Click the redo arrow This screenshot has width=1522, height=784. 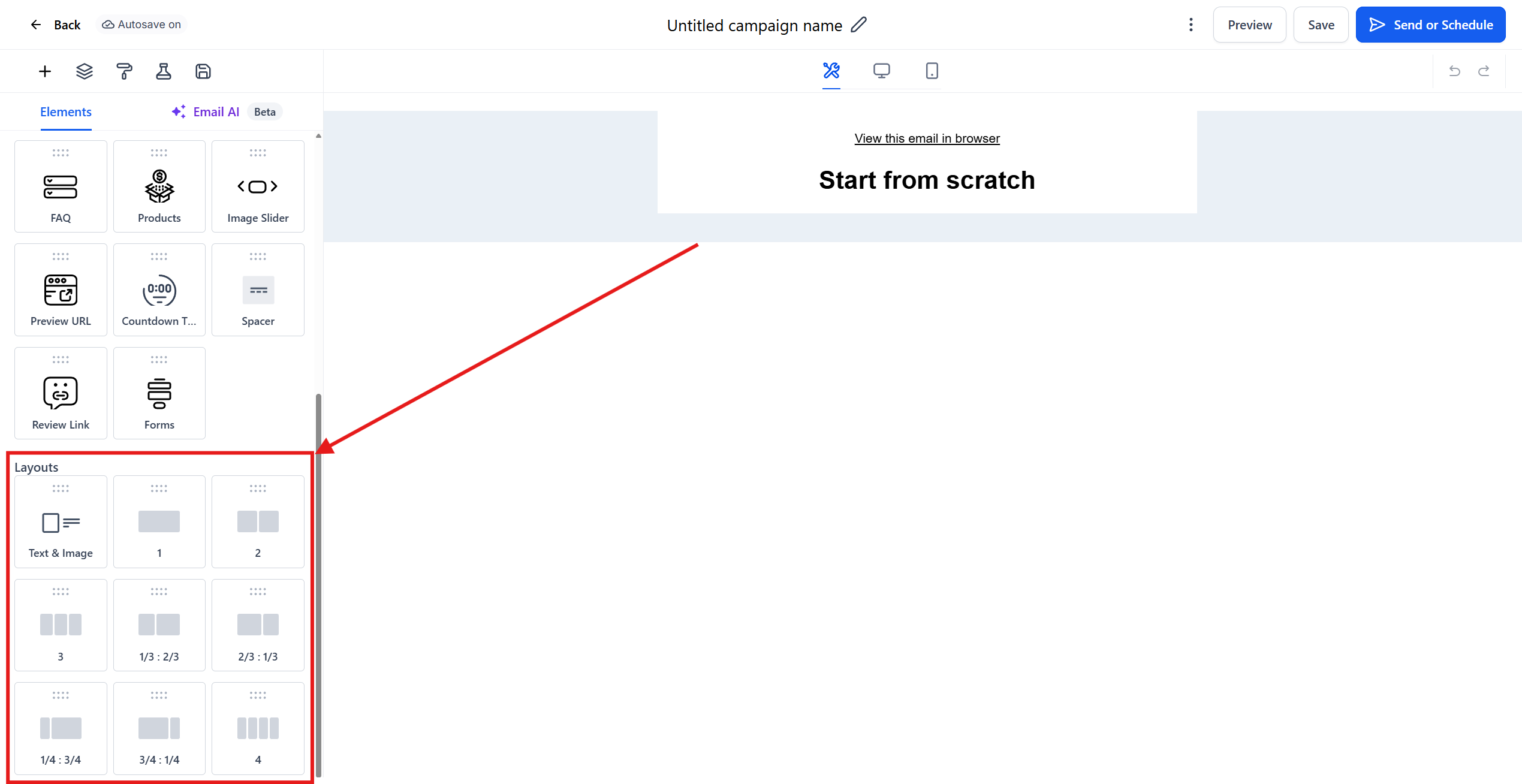(x=1484, y=71)
